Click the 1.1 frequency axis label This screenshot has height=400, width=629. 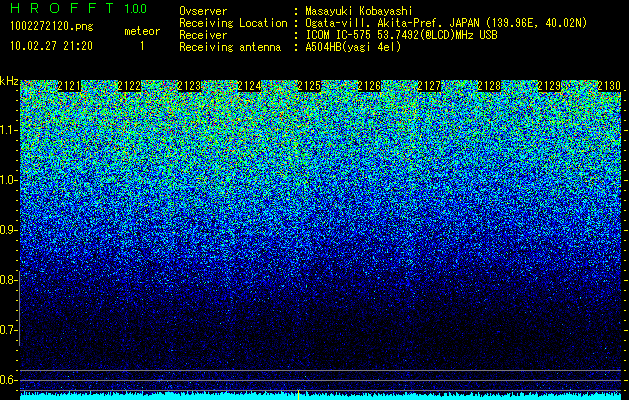(8, 130)
